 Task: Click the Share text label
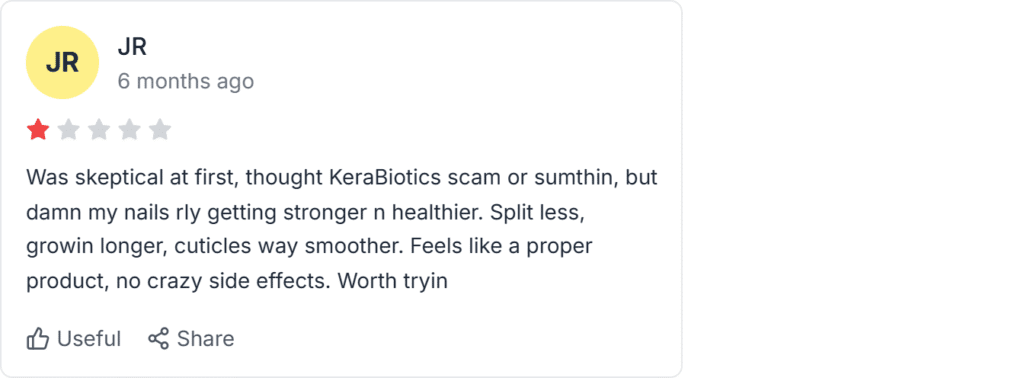(206, 339)
